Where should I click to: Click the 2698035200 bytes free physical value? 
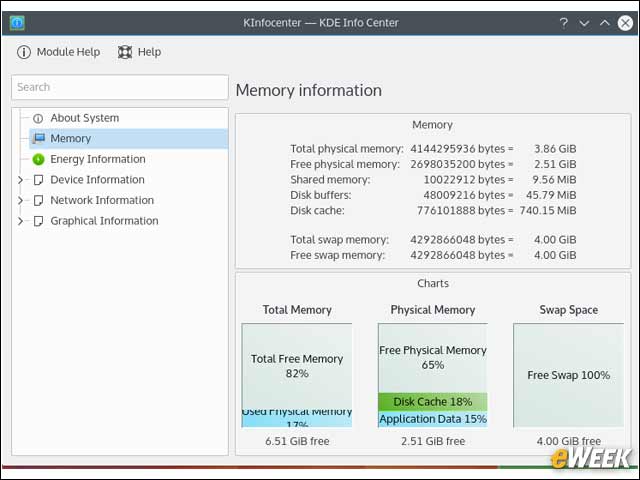tap(462, 164)
